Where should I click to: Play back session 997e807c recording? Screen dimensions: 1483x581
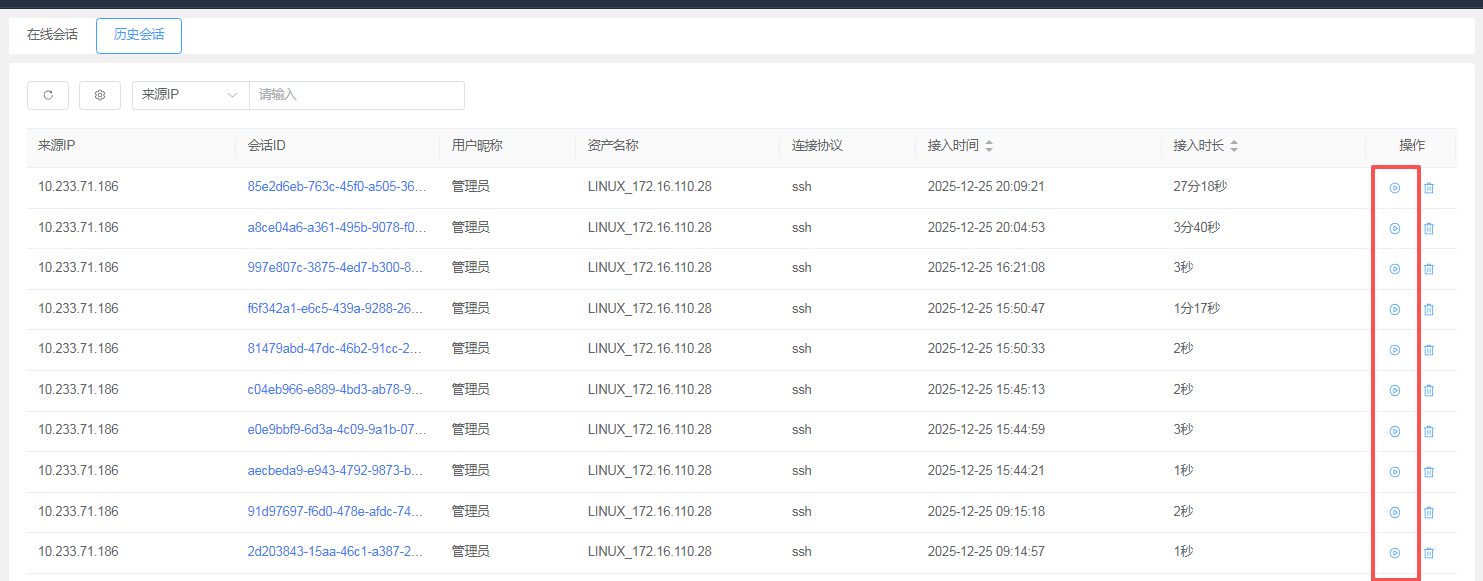click(1395, 269)
